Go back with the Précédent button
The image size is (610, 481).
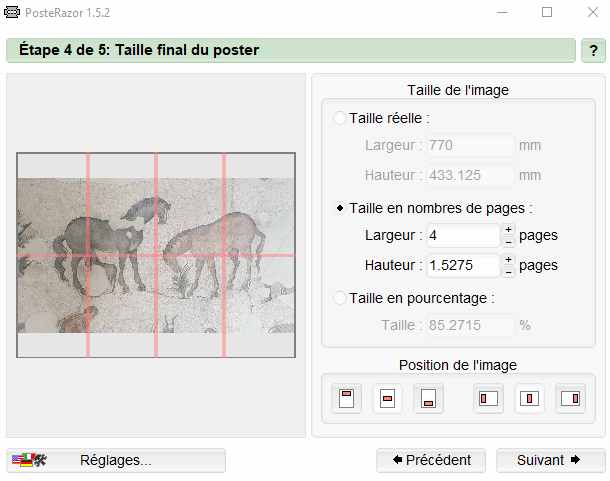click(431, 460)
